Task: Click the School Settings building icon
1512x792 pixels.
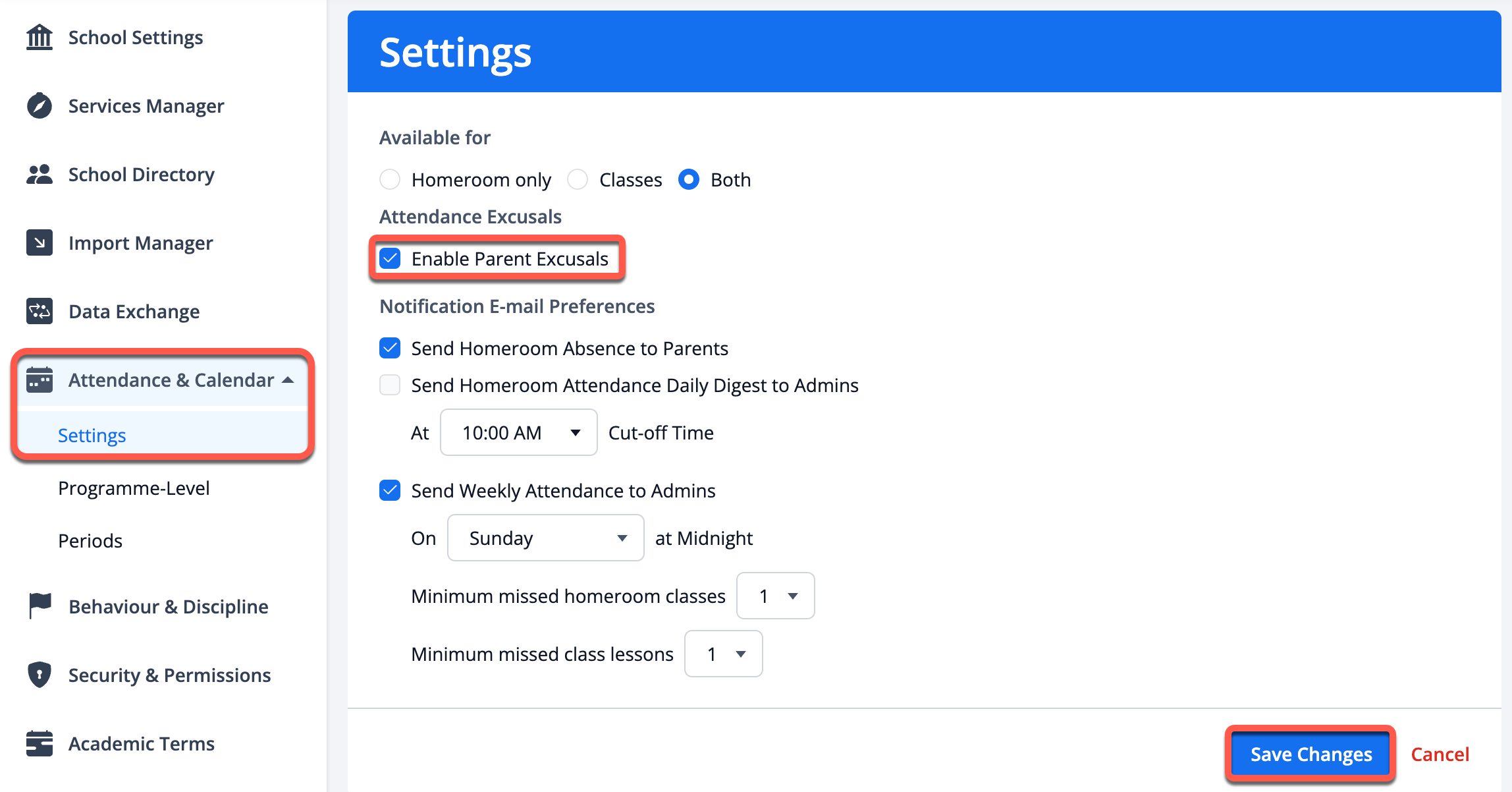Action: click(40, 38)
